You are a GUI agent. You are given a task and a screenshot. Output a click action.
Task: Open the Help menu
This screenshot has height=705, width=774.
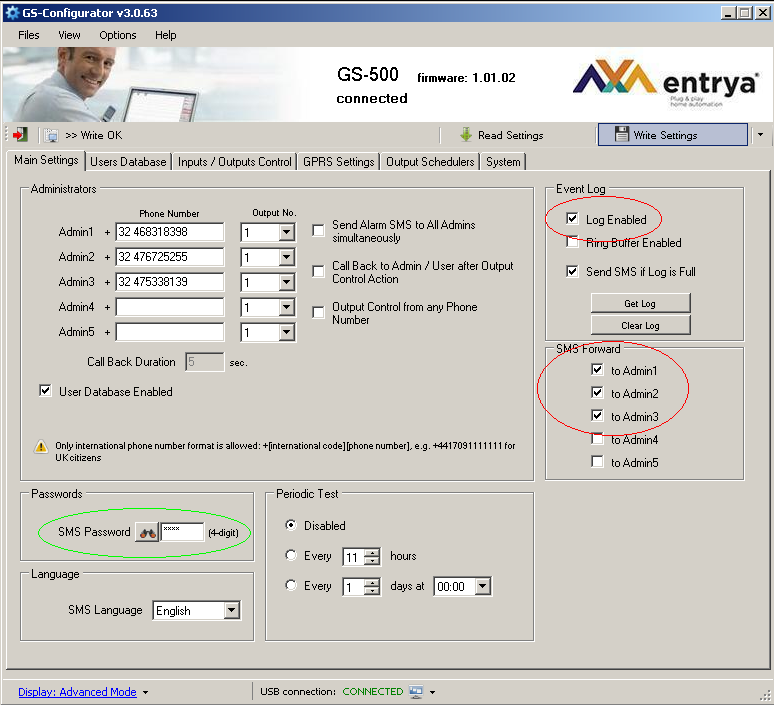165,35
